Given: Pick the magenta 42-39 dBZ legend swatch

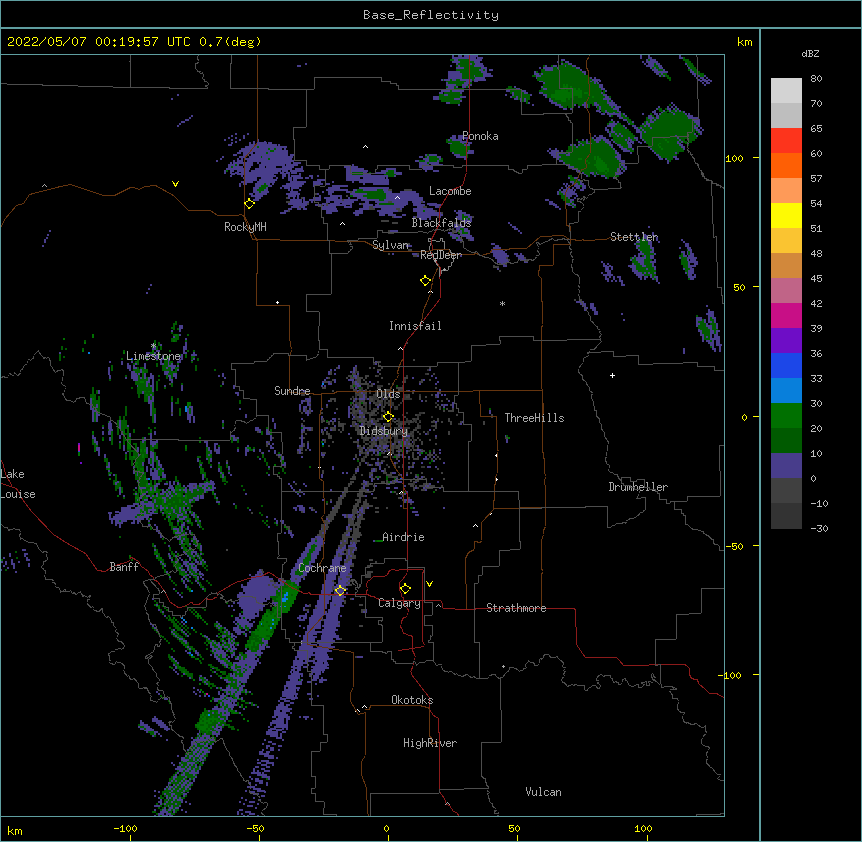Looking at the screenshot, I should pos(786,316).
